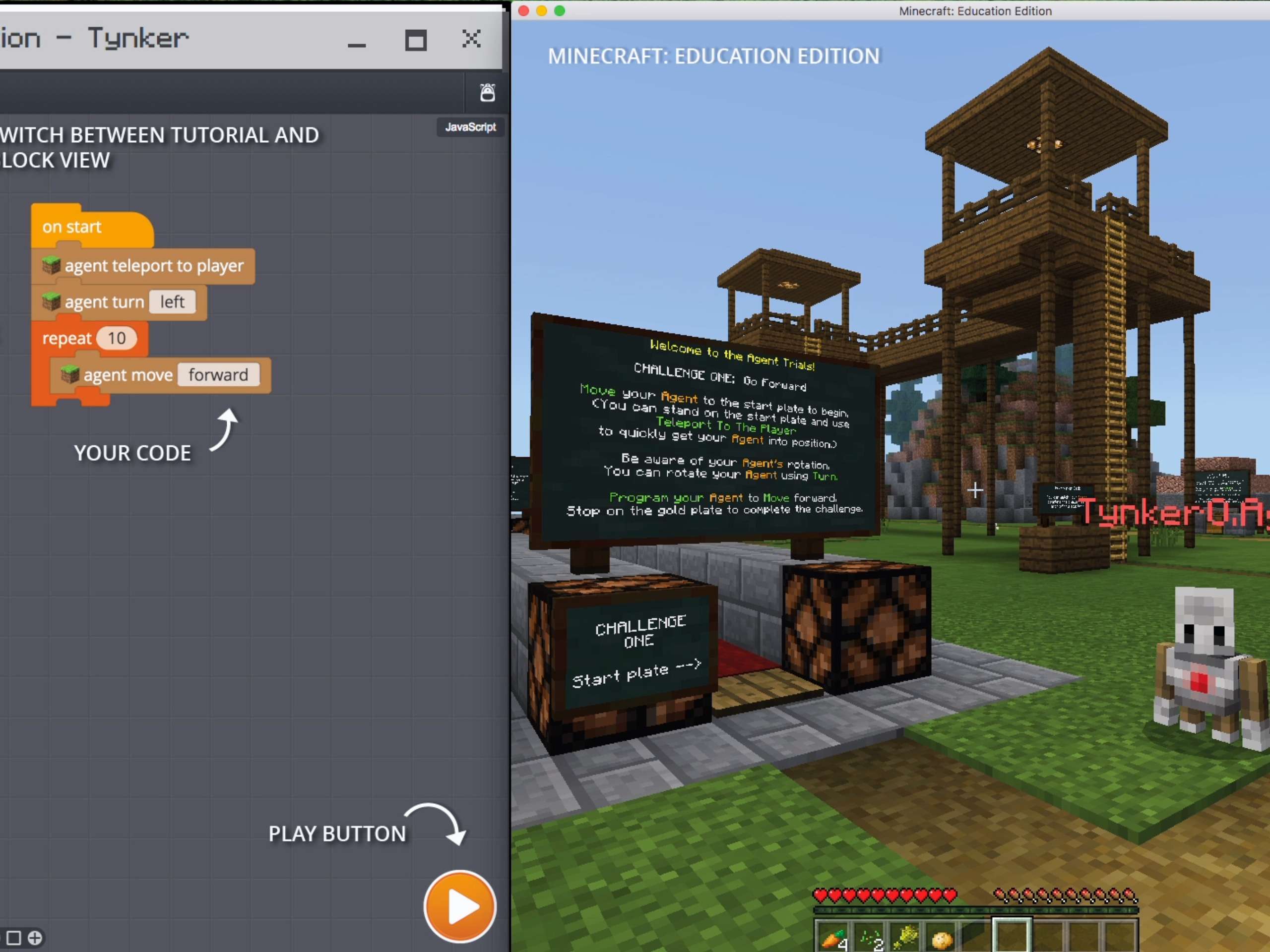Open the backpack icon in Tynker toolbar
Viewport: 1270px width, 952px height.
click(x=488, y=92)
